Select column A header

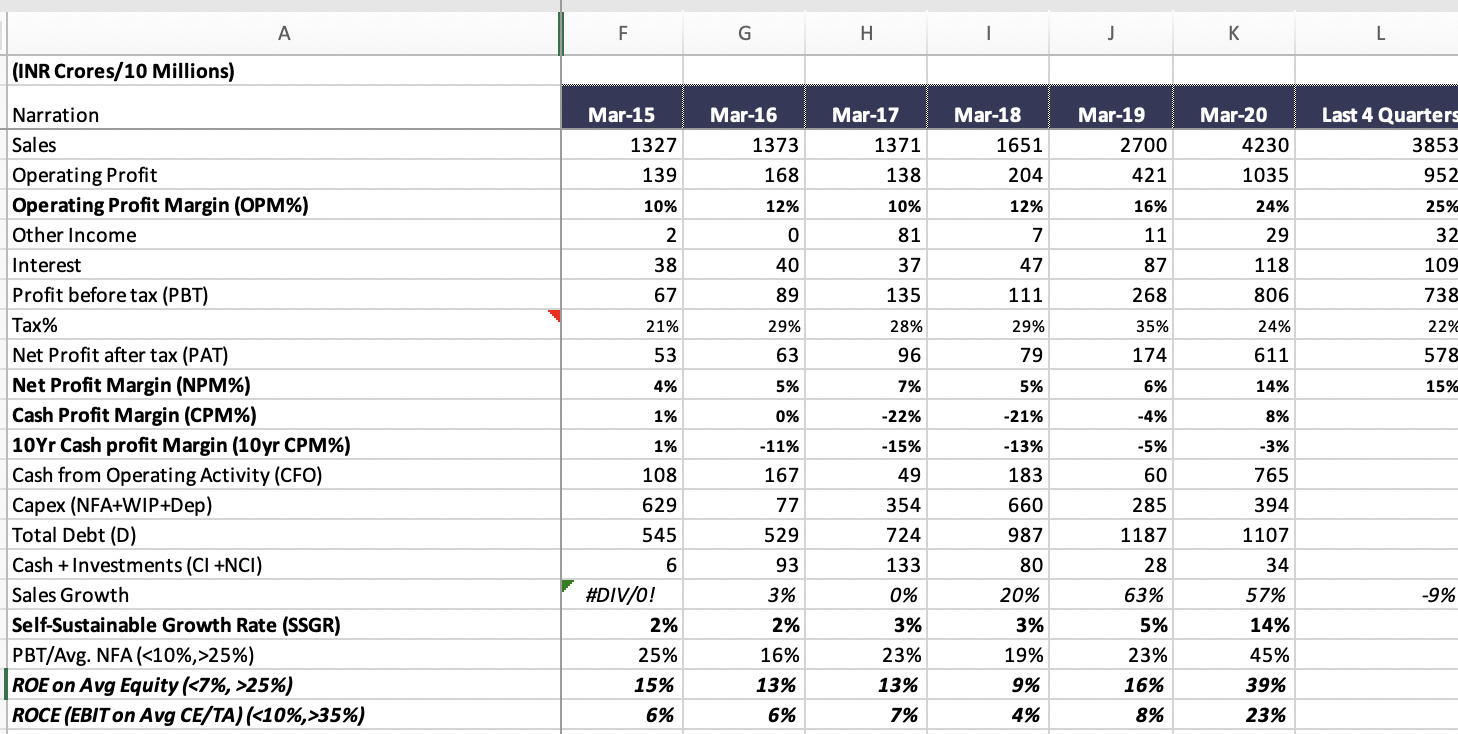point(284,34)
